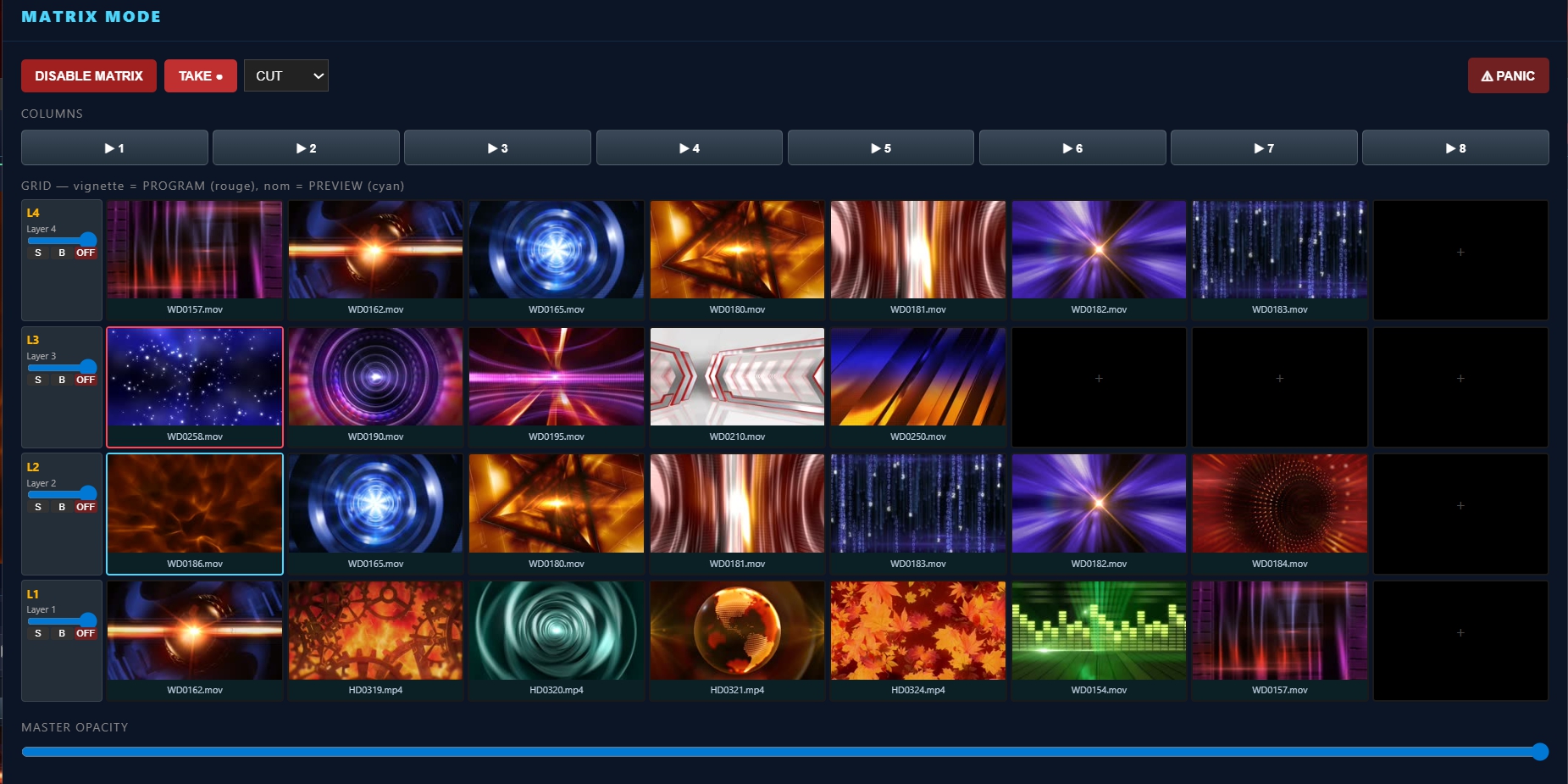Toggle bypass B on Layer 4
The width and height of the screenshot is (1568, 784).
pyautogui.click(x=61, y=253)
